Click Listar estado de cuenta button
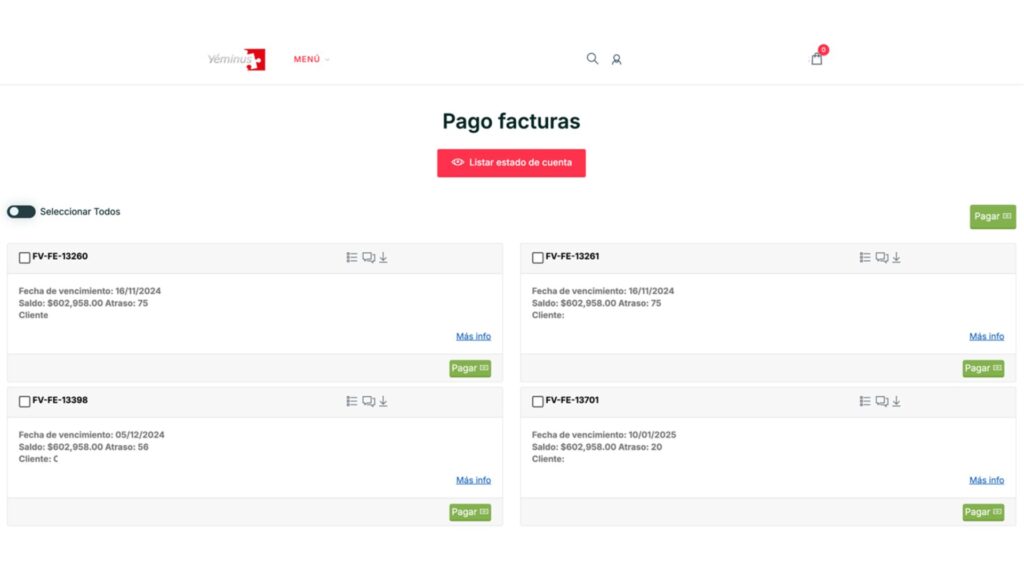This screenshot has width=1024, height=576. 511,163
